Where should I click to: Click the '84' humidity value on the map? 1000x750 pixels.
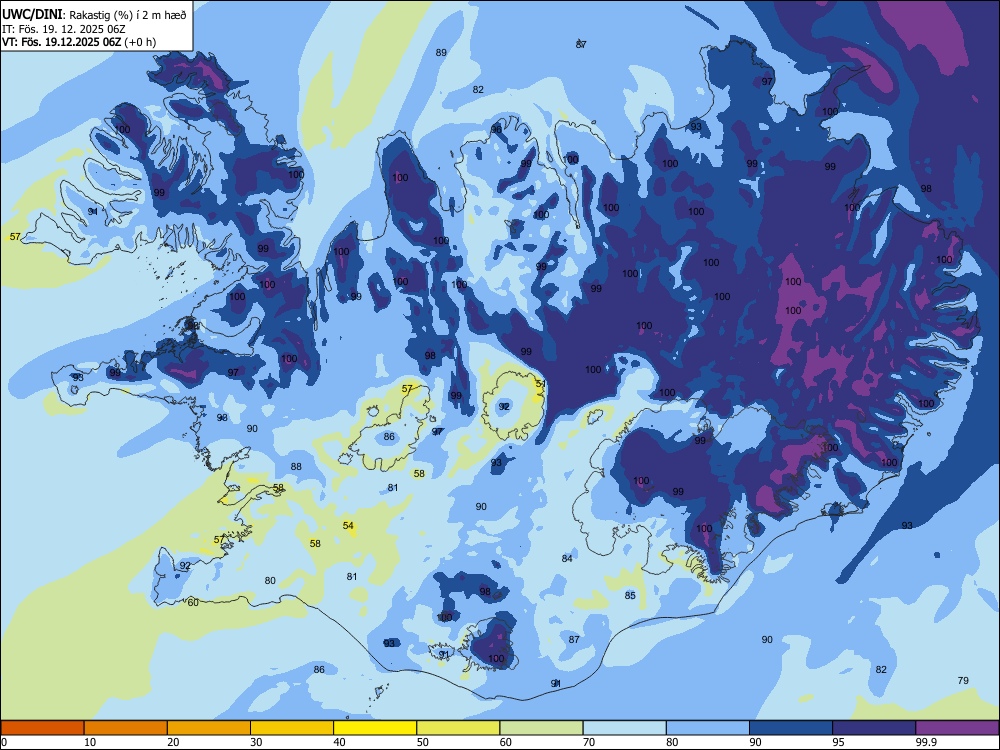pyautogui.click(x=567, y=558)
